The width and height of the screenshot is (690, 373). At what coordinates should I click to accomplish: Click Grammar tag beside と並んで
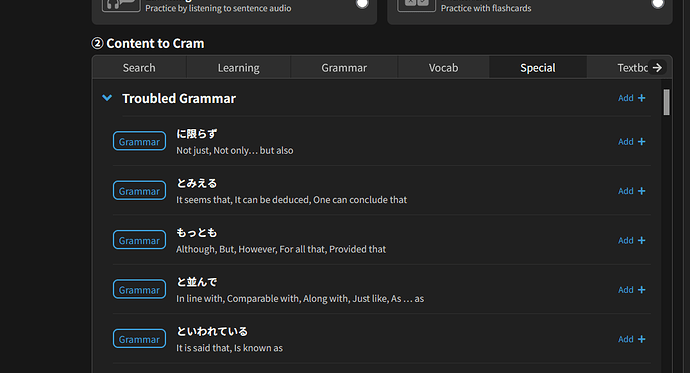(139, 290)
